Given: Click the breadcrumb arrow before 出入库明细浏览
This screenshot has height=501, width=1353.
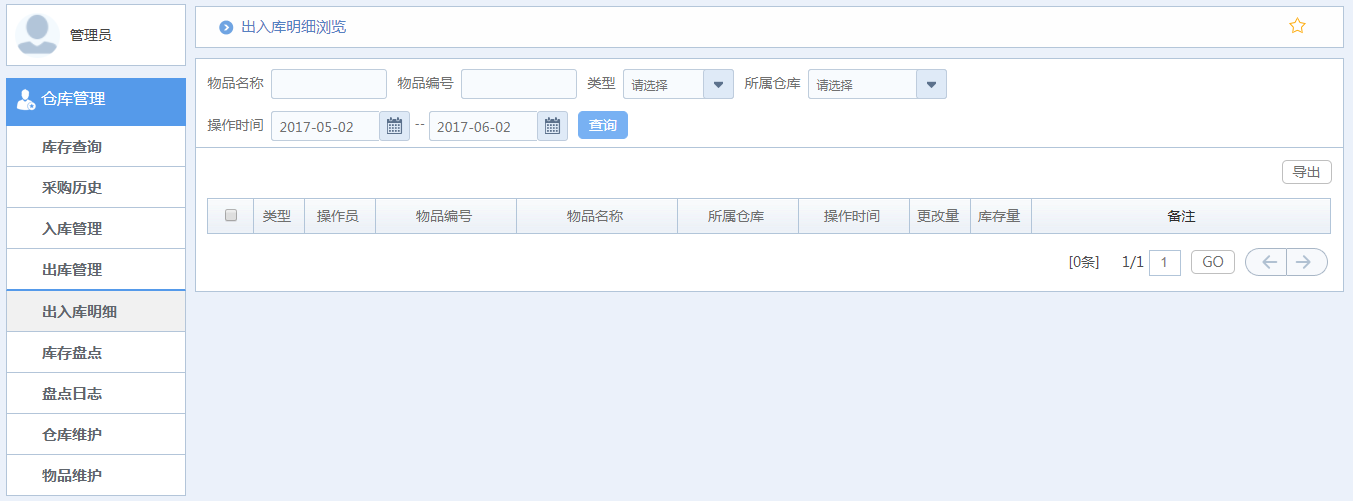Looking at the screenshot, I should click(226, 27).
